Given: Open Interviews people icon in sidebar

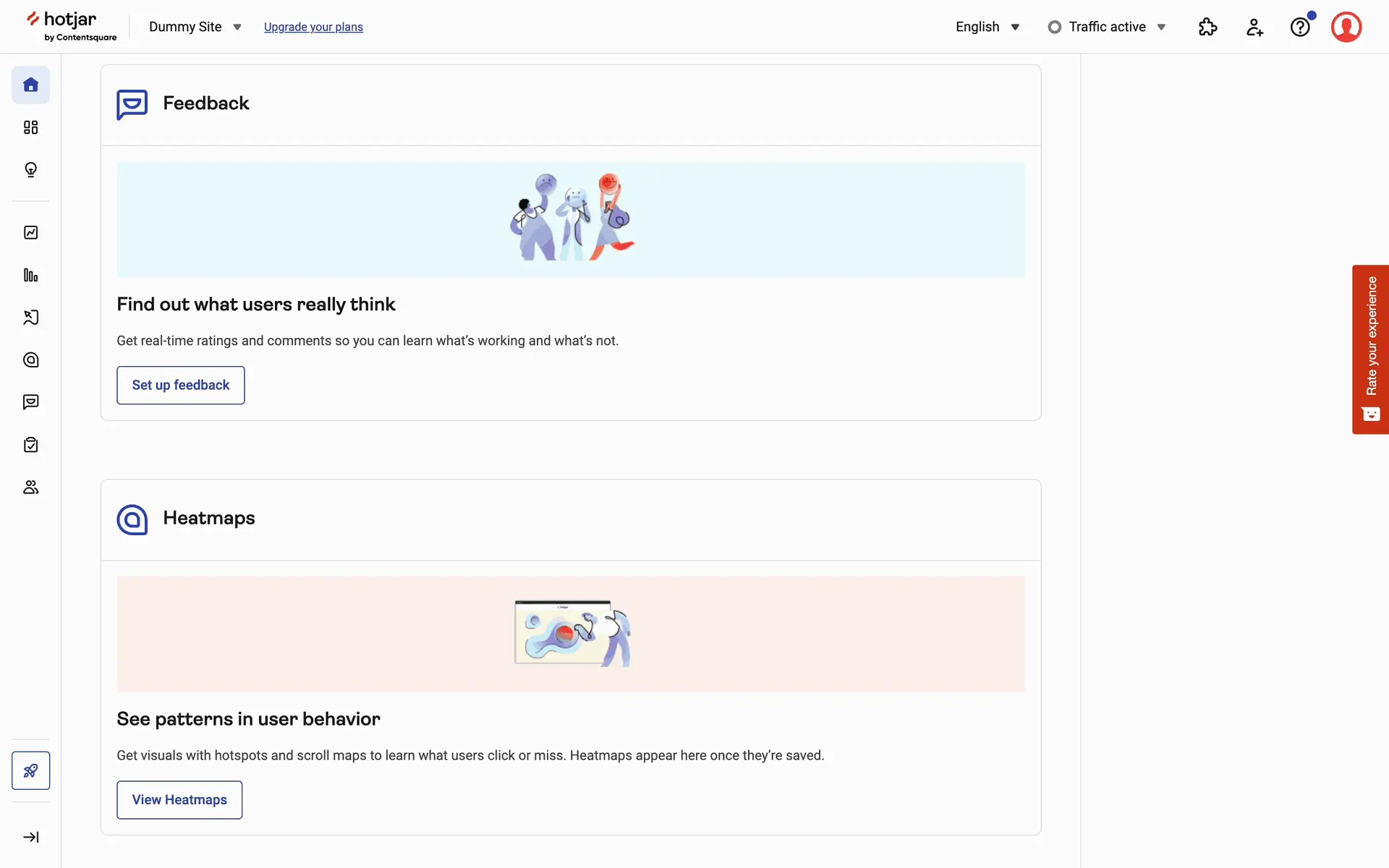Looking at the screenshot, I should pyautogui.click(x=30, y=488).
